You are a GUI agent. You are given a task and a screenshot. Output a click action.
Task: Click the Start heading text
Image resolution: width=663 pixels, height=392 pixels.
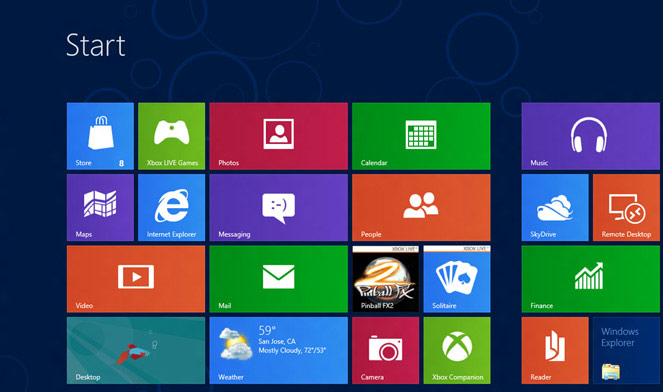pos(96,45)
